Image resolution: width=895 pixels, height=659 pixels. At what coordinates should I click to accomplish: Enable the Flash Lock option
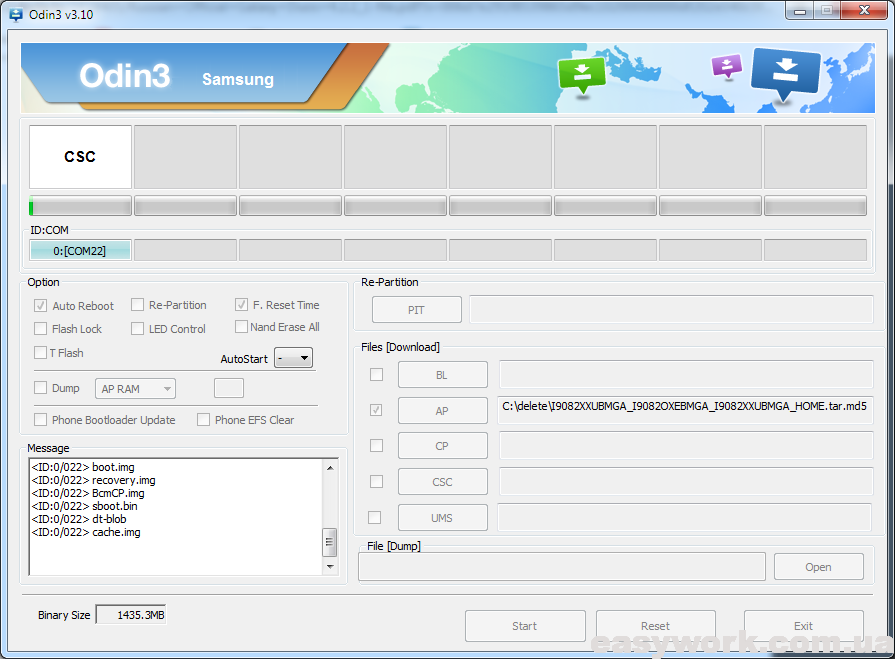[41, 329]
